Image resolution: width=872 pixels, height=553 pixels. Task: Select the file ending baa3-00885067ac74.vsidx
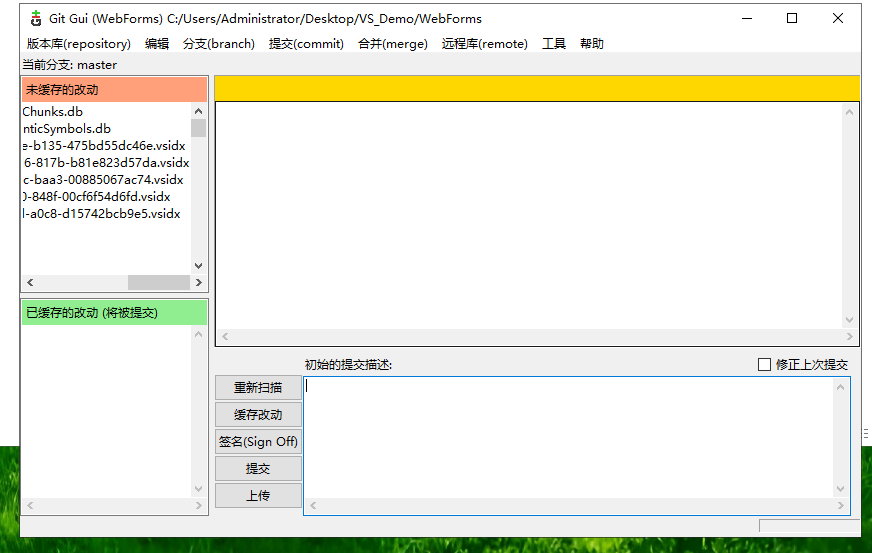103,180
